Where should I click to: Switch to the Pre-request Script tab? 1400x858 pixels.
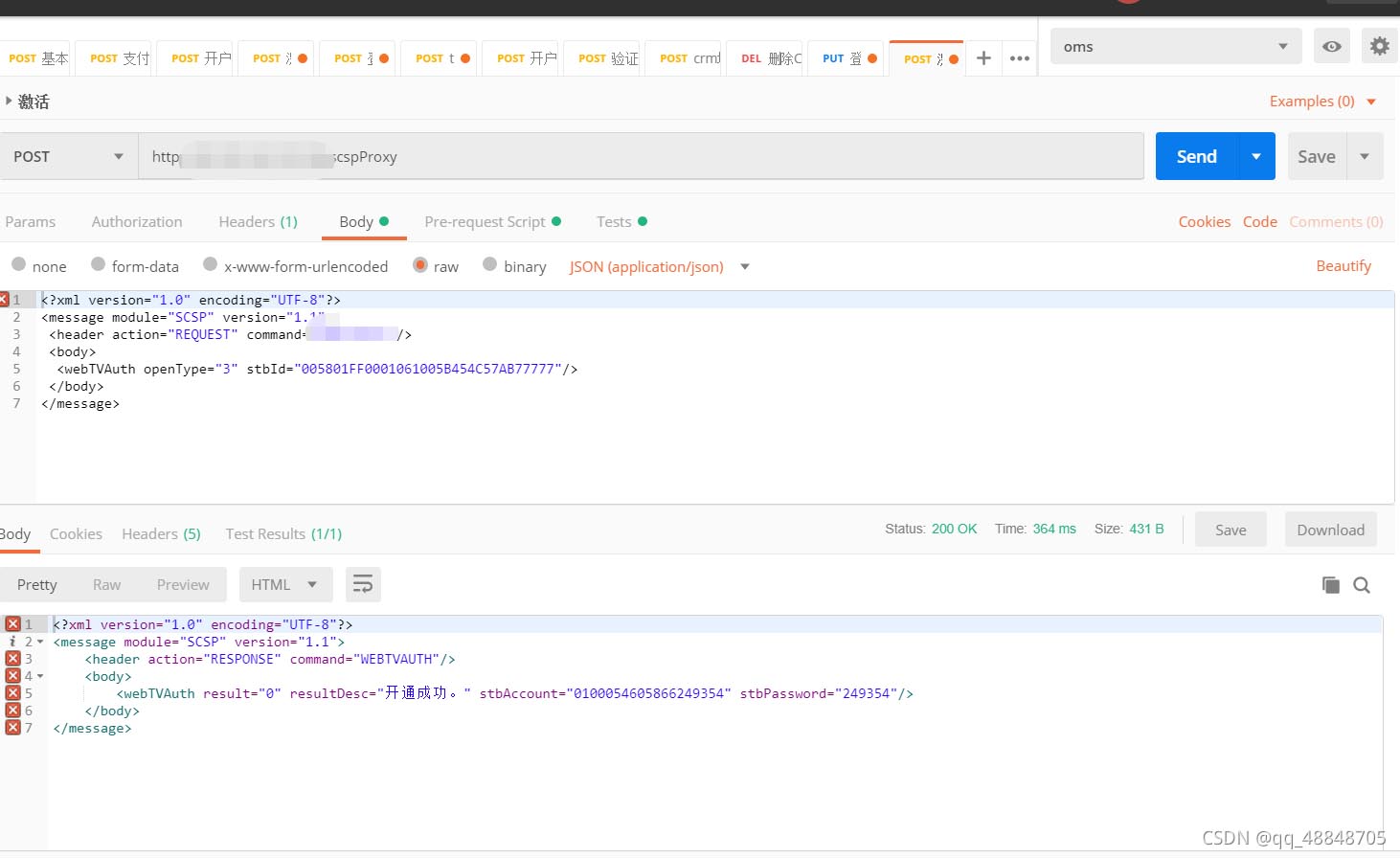(x=492, y=221)
